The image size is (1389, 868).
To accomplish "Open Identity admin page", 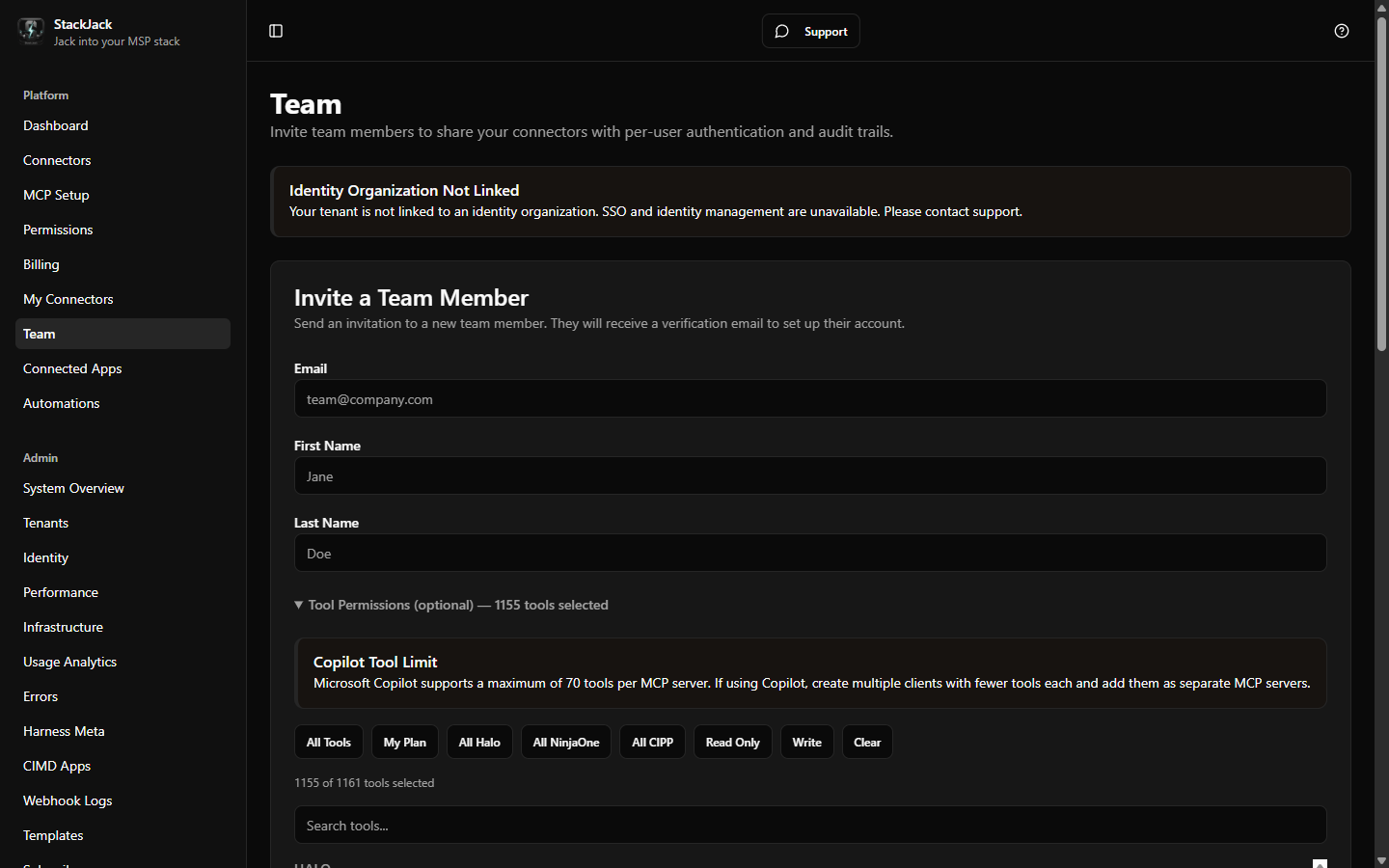I will tap(123, 557).
